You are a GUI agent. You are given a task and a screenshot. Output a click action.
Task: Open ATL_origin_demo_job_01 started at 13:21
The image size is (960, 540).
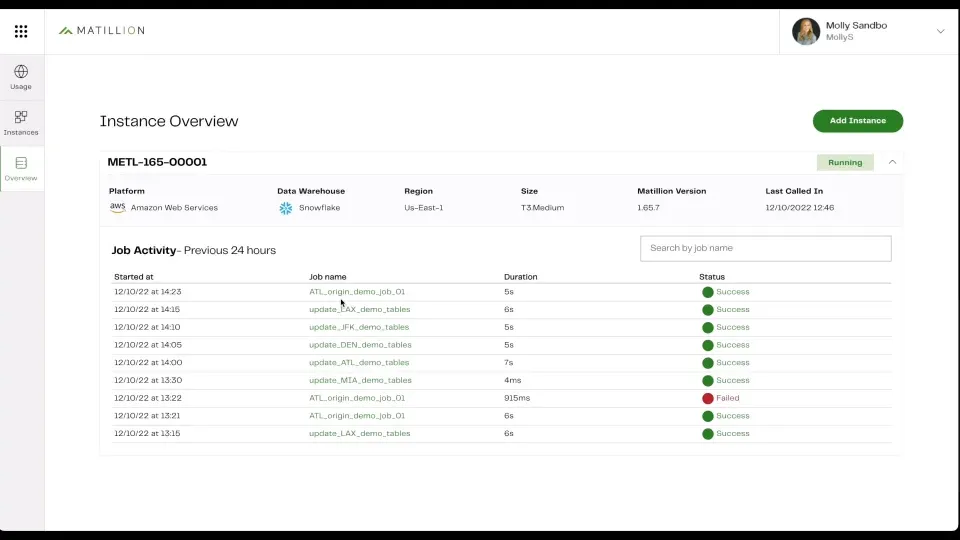357,416
